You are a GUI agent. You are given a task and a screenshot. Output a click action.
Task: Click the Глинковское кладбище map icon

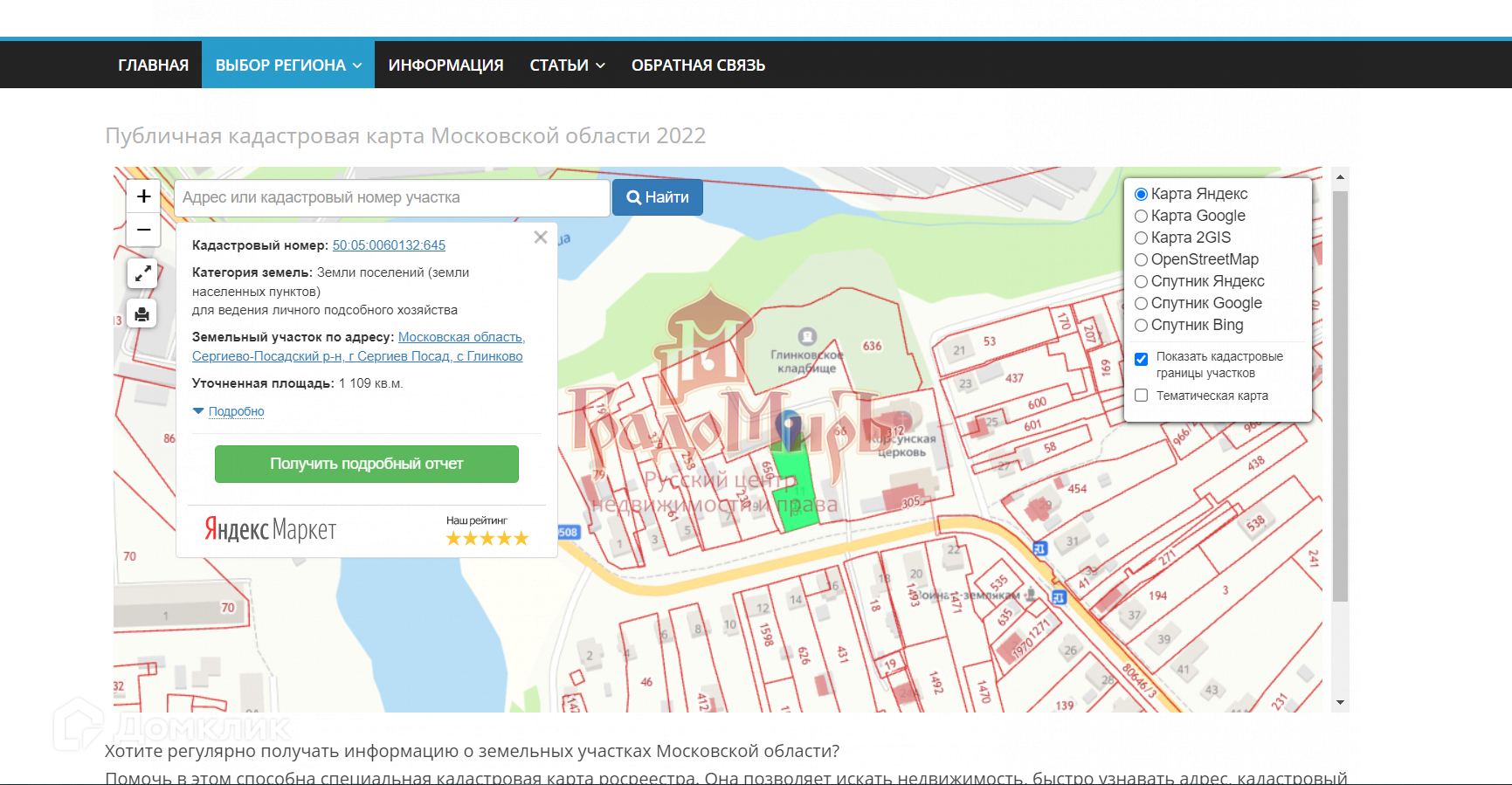pos(807,336)
